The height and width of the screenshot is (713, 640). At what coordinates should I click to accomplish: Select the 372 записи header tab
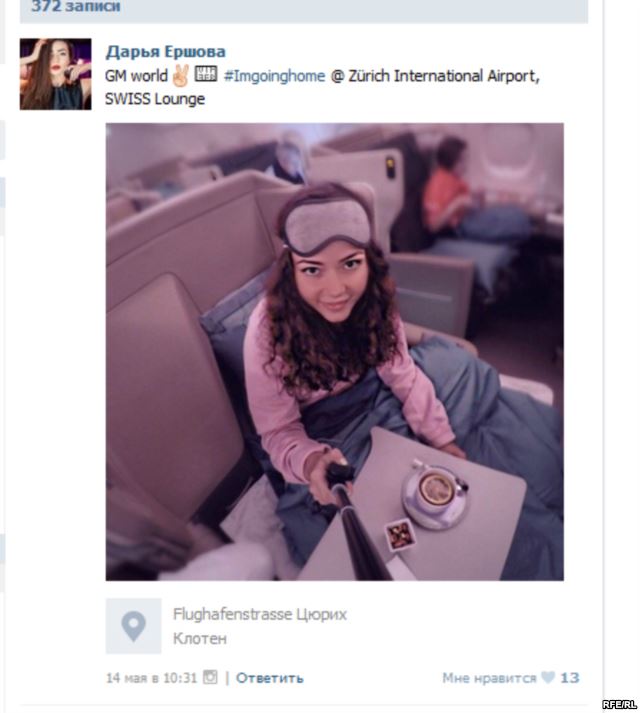76,6
